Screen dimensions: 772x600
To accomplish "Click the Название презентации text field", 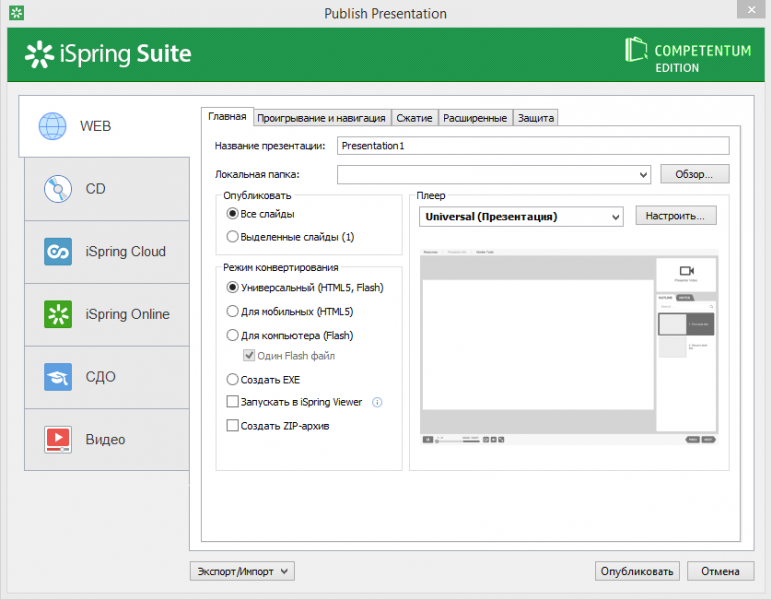I will pos(532,146).
